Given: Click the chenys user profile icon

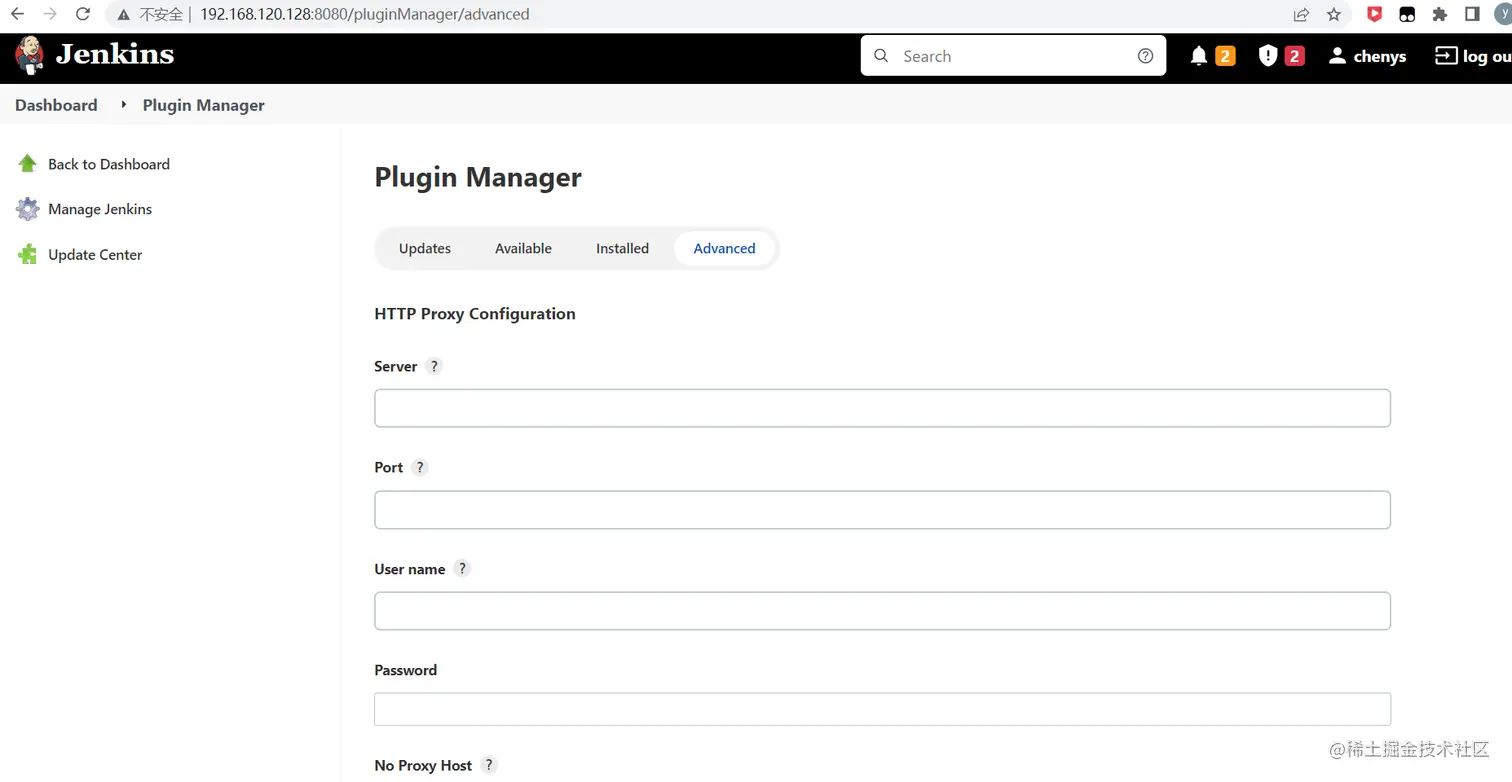Looking at the screenshot, I should coord(1337,56).
